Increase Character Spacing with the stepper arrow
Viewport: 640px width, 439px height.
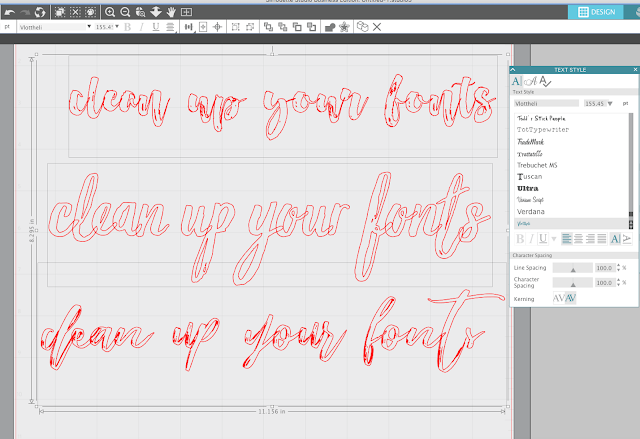[618, 280]
